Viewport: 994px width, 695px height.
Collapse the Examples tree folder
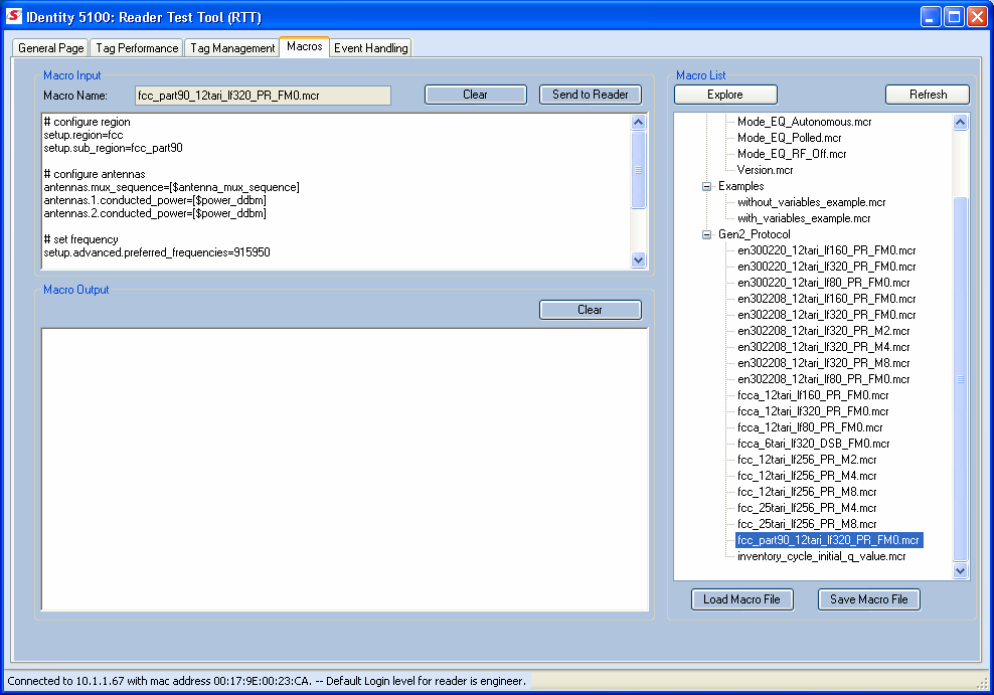tap(707, 186)
